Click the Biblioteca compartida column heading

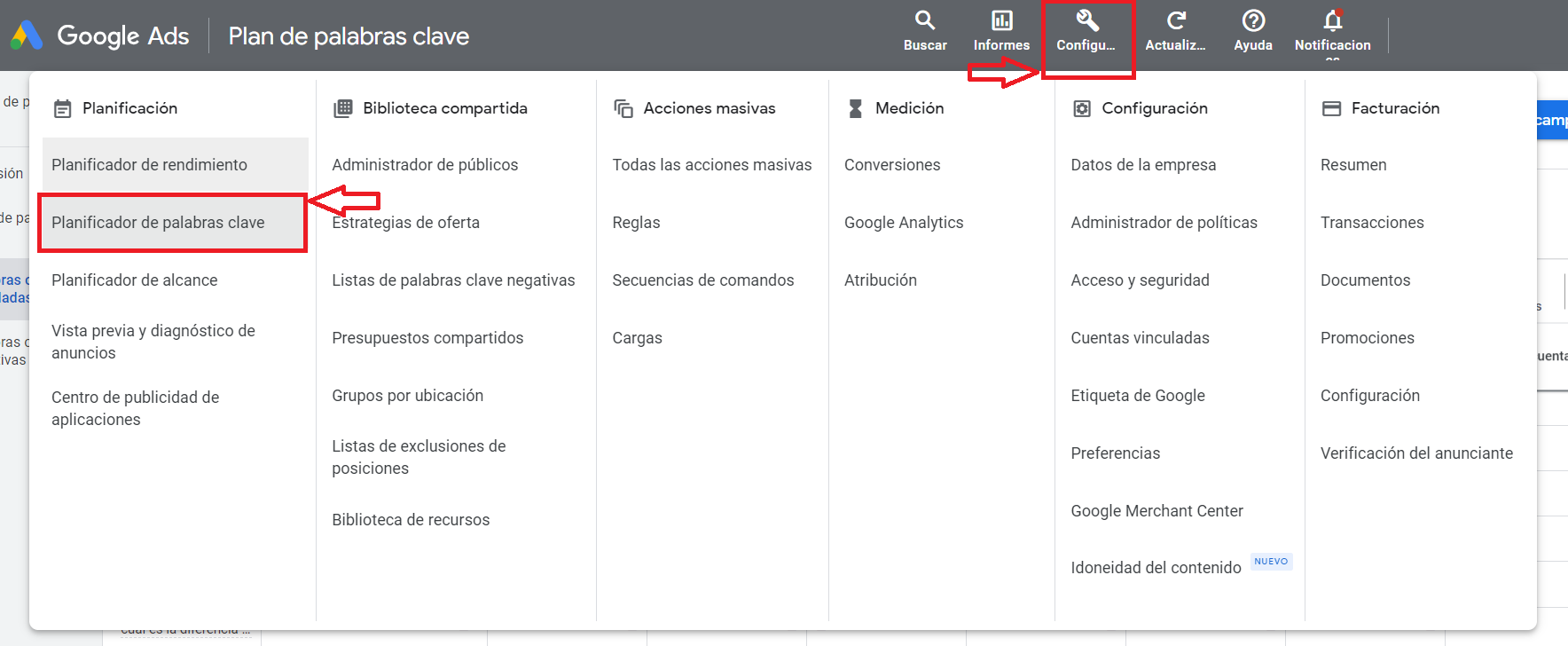click(x=445, y=108)
